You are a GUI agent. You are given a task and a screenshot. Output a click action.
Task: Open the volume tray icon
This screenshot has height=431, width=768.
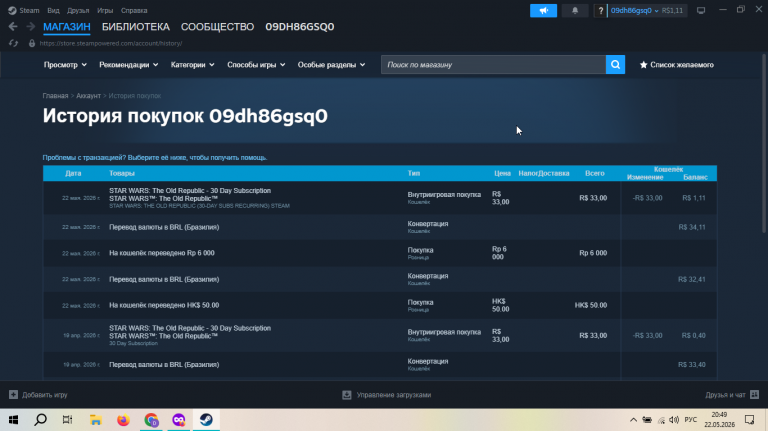(674, 420)
